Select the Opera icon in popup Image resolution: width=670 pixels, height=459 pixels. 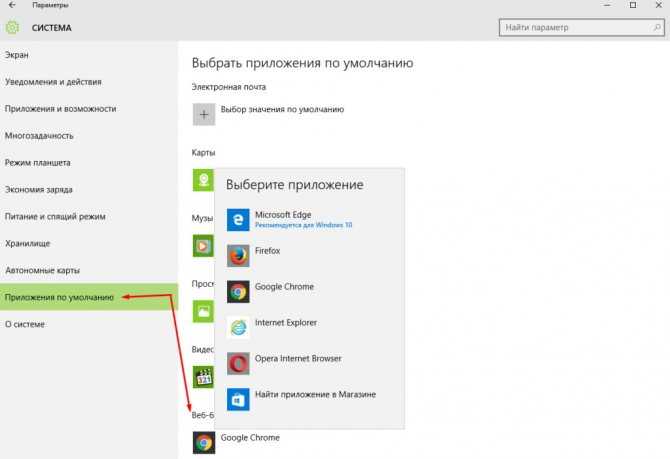point(238,363)
